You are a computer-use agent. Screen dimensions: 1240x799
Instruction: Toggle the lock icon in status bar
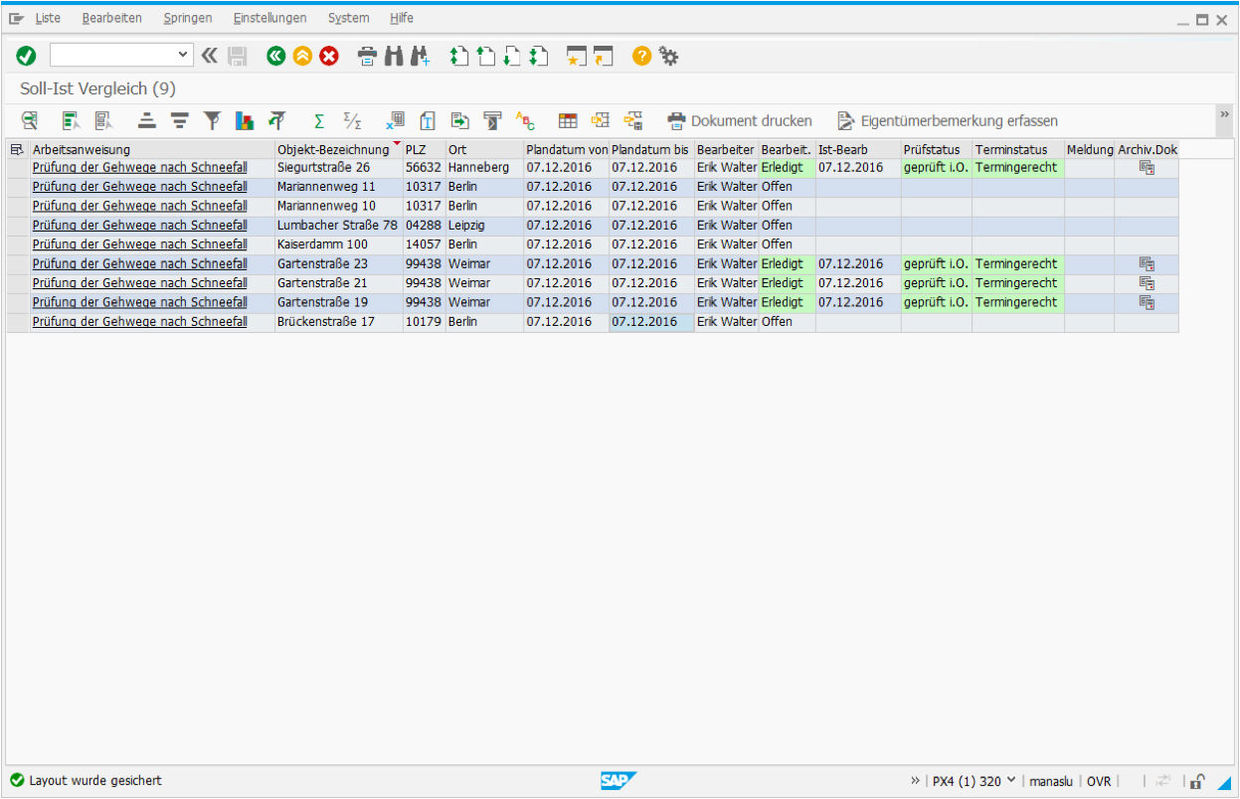pos(1197,781)
